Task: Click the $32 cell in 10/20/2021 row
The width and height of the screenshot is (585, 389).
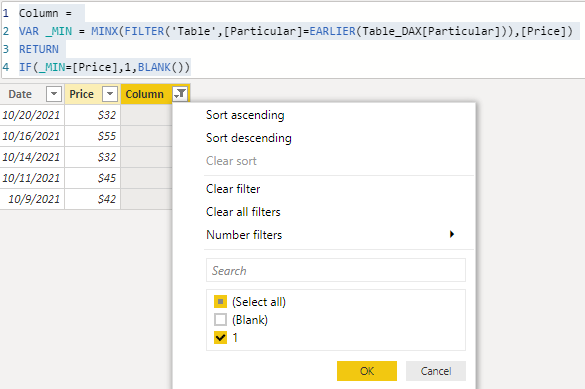Action: click(93, 115)
